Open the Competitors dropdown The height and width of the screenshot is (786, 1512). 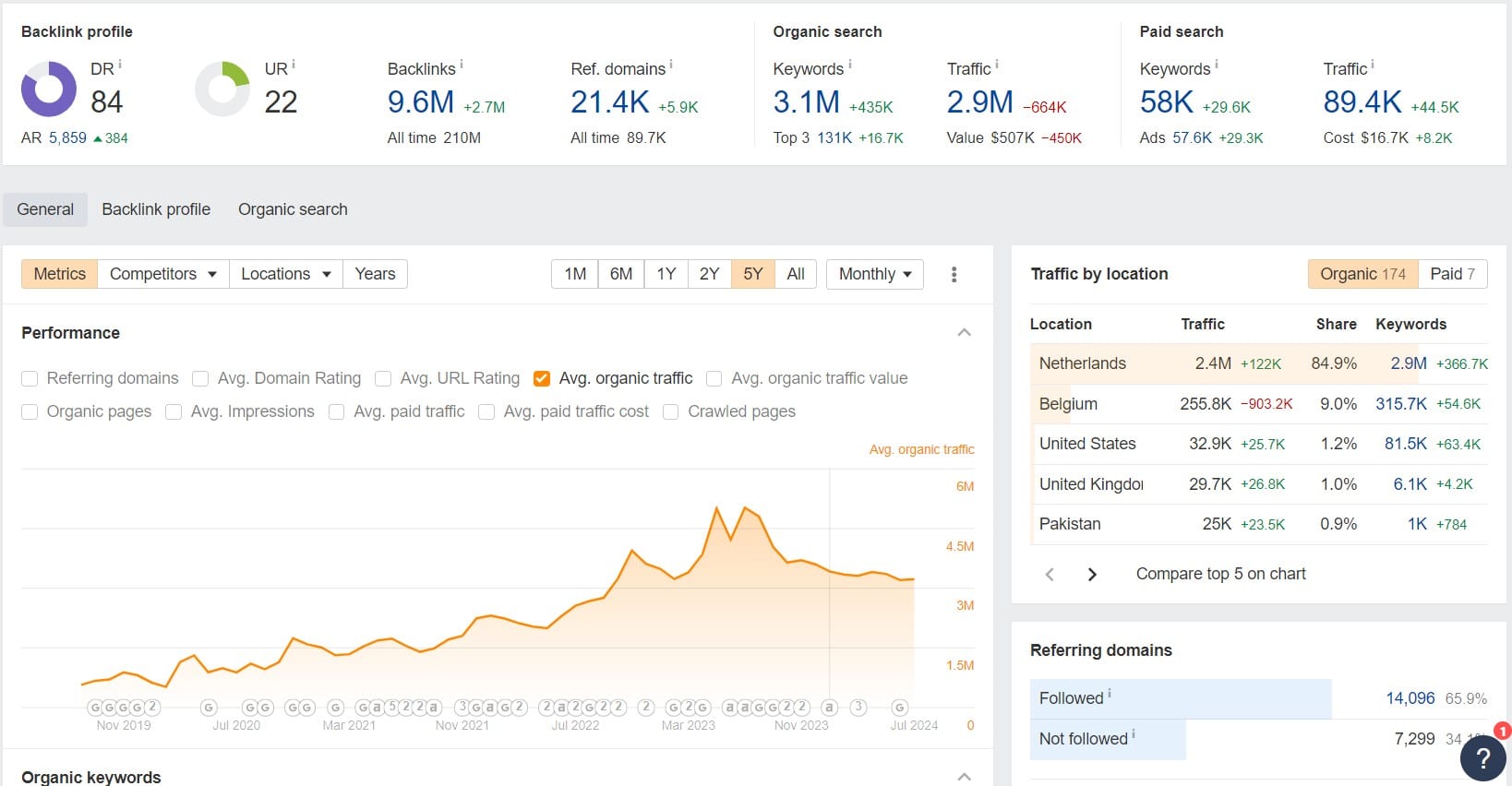point(163,274)
